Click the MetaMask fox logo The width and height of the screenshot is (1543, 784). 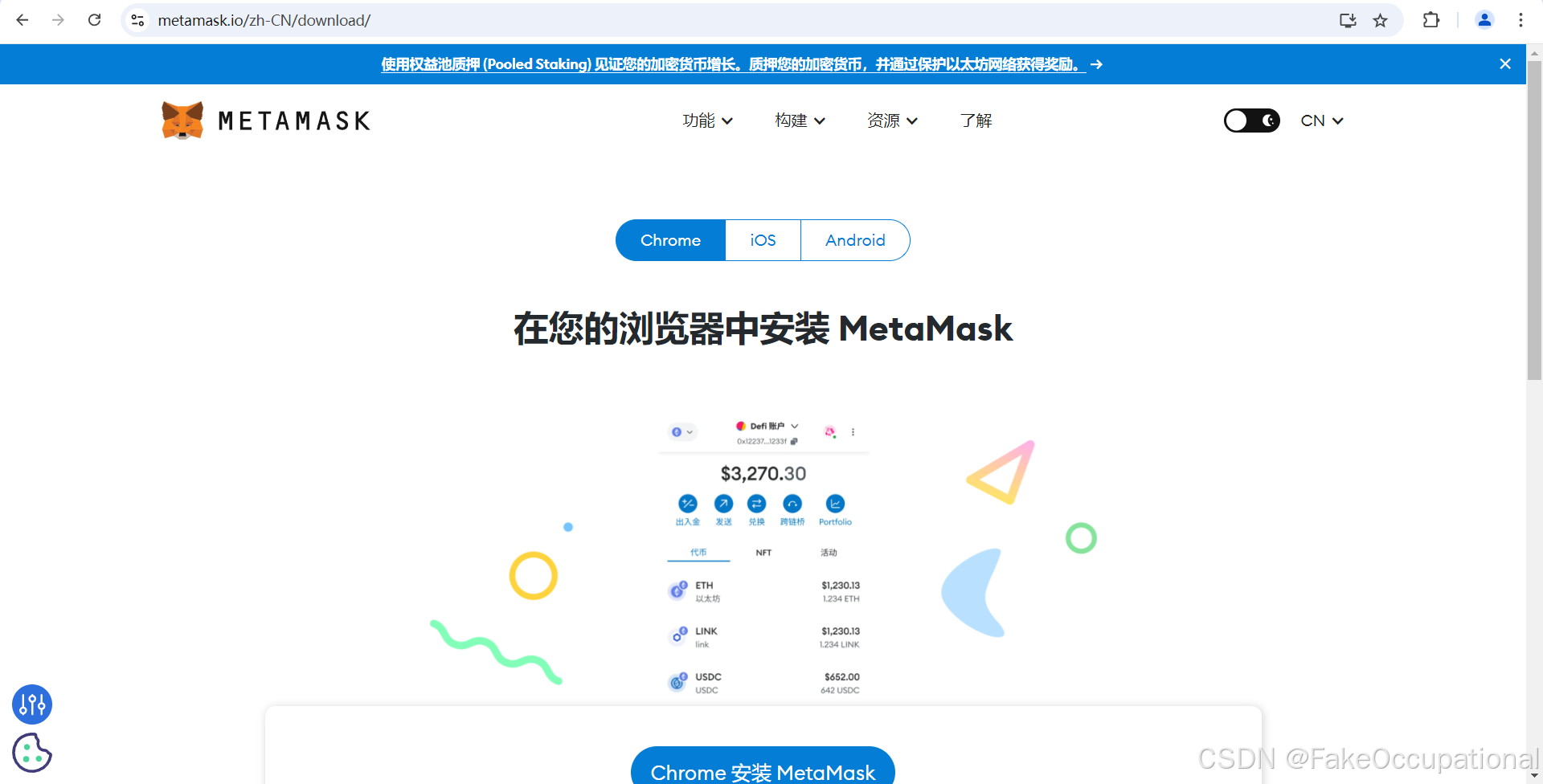point(182,120)
